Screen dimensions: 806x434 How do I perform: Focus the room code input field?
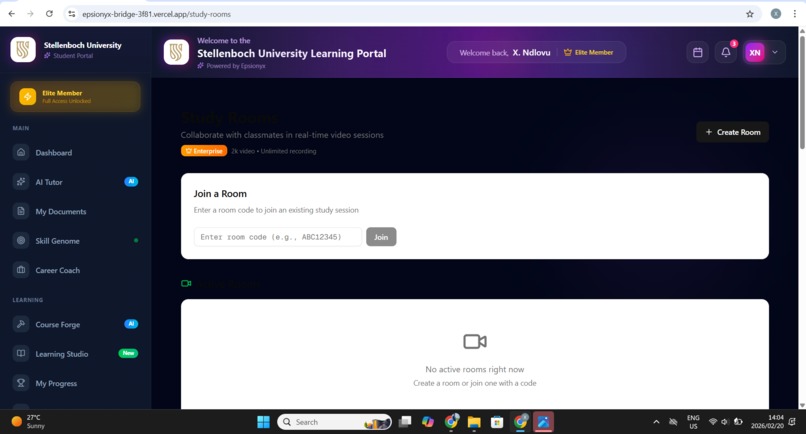278,237
